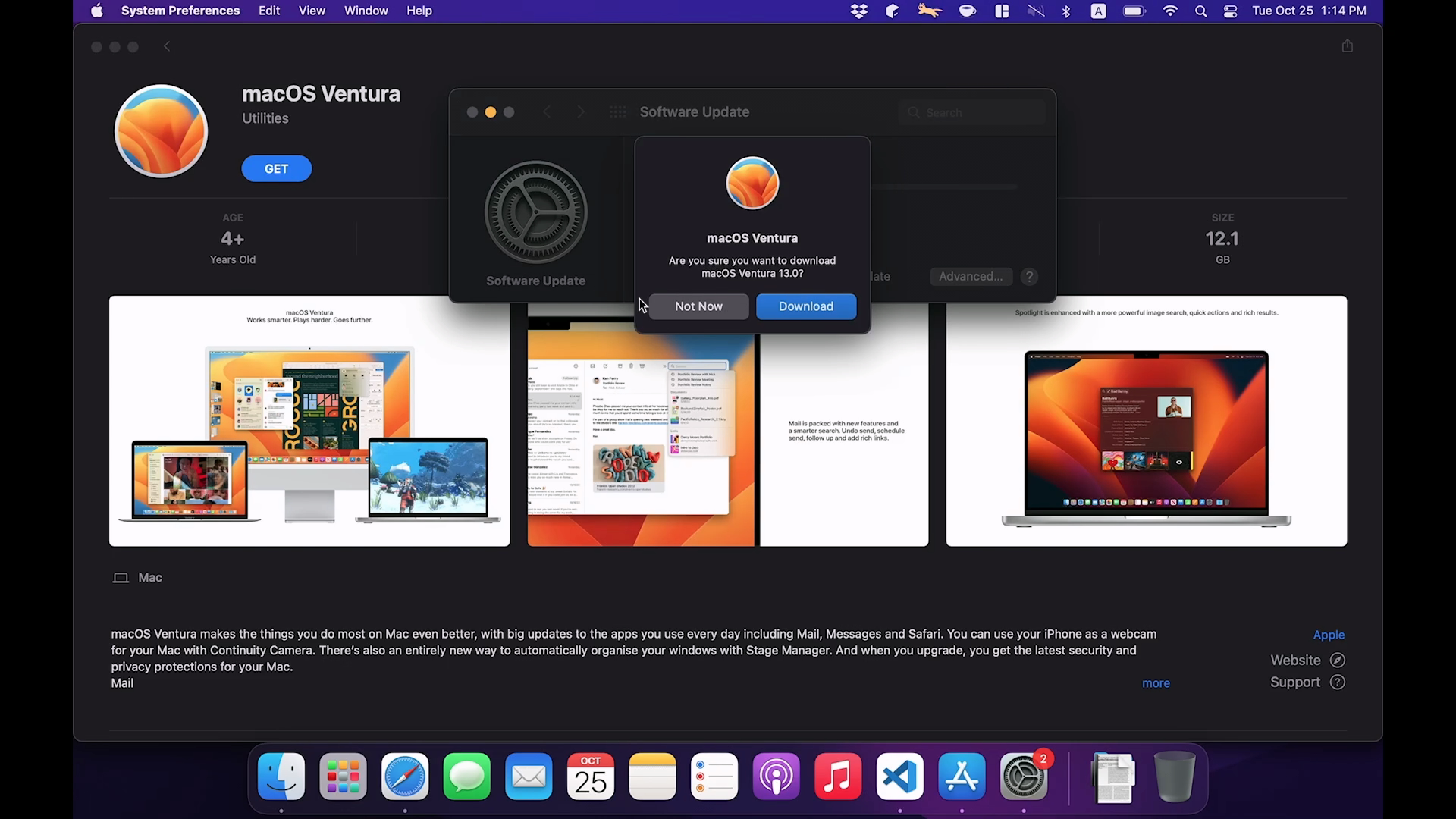The image size is (1456, 819).
Task: Open the View menu
Action: click(312, 11)
